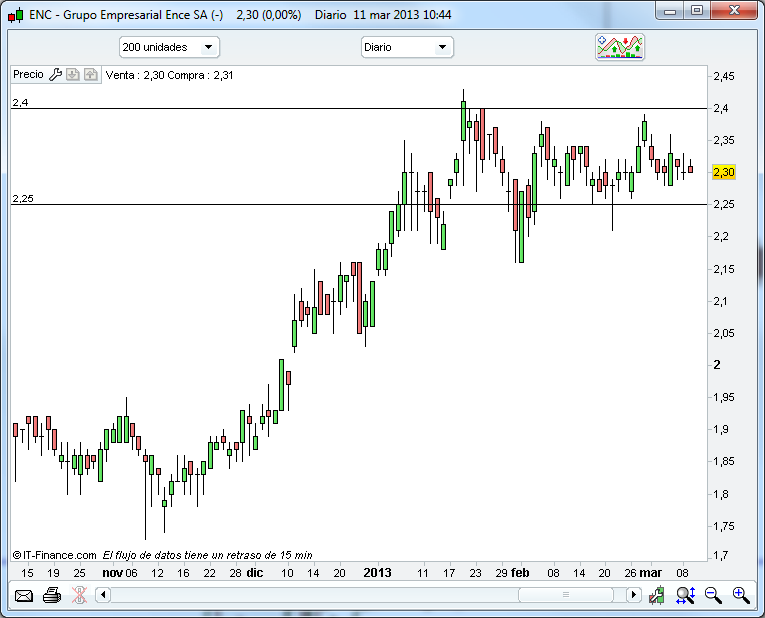Open the indicators and trading systems button

pyautogui.click(x=620, y=47)
